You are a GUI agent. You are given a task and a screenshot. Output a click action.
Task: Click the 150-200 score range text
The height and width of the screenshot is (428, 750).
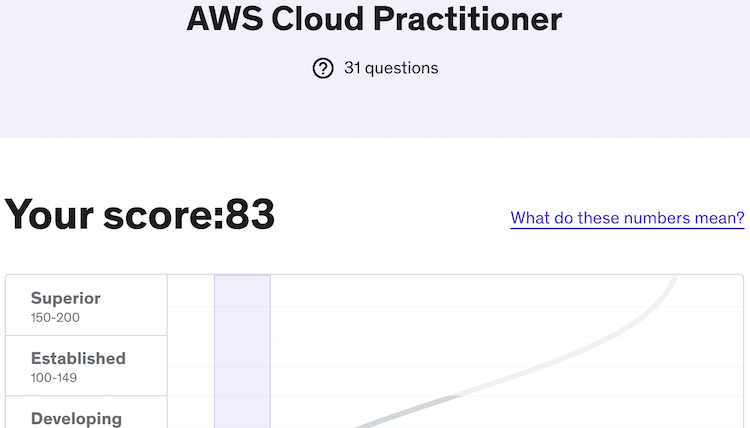point(56,318)
